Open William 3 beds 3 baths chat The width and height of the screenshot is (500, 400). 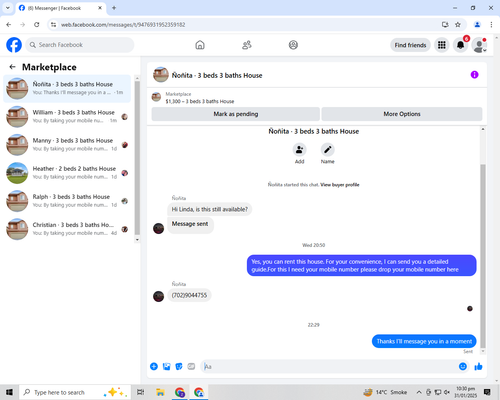point(67,117)
